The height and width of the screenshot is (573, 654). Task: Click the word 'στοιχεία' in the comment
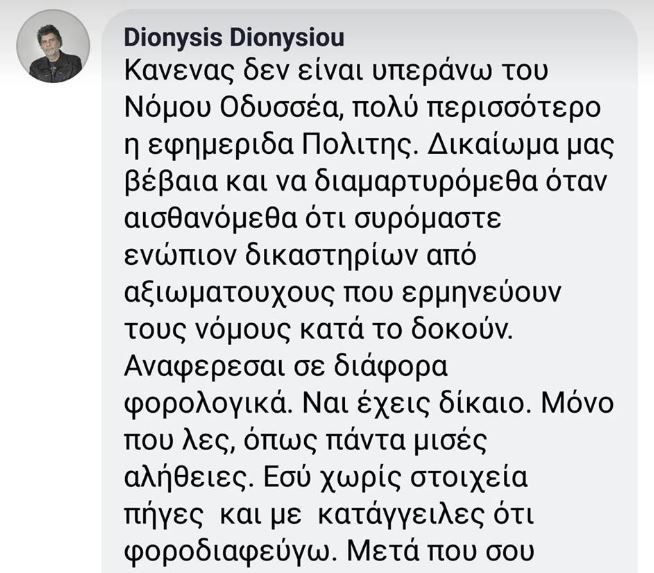tap(469, 477)
